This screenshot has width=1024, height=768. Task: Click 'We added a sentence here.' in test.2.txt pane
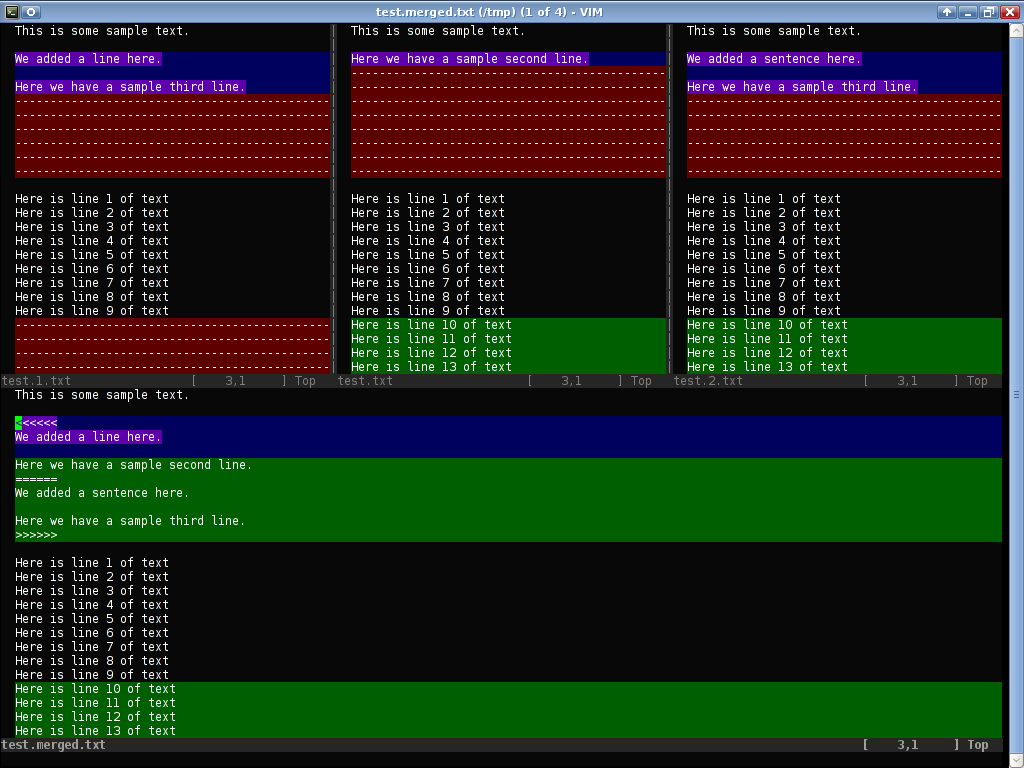point(774,59)
